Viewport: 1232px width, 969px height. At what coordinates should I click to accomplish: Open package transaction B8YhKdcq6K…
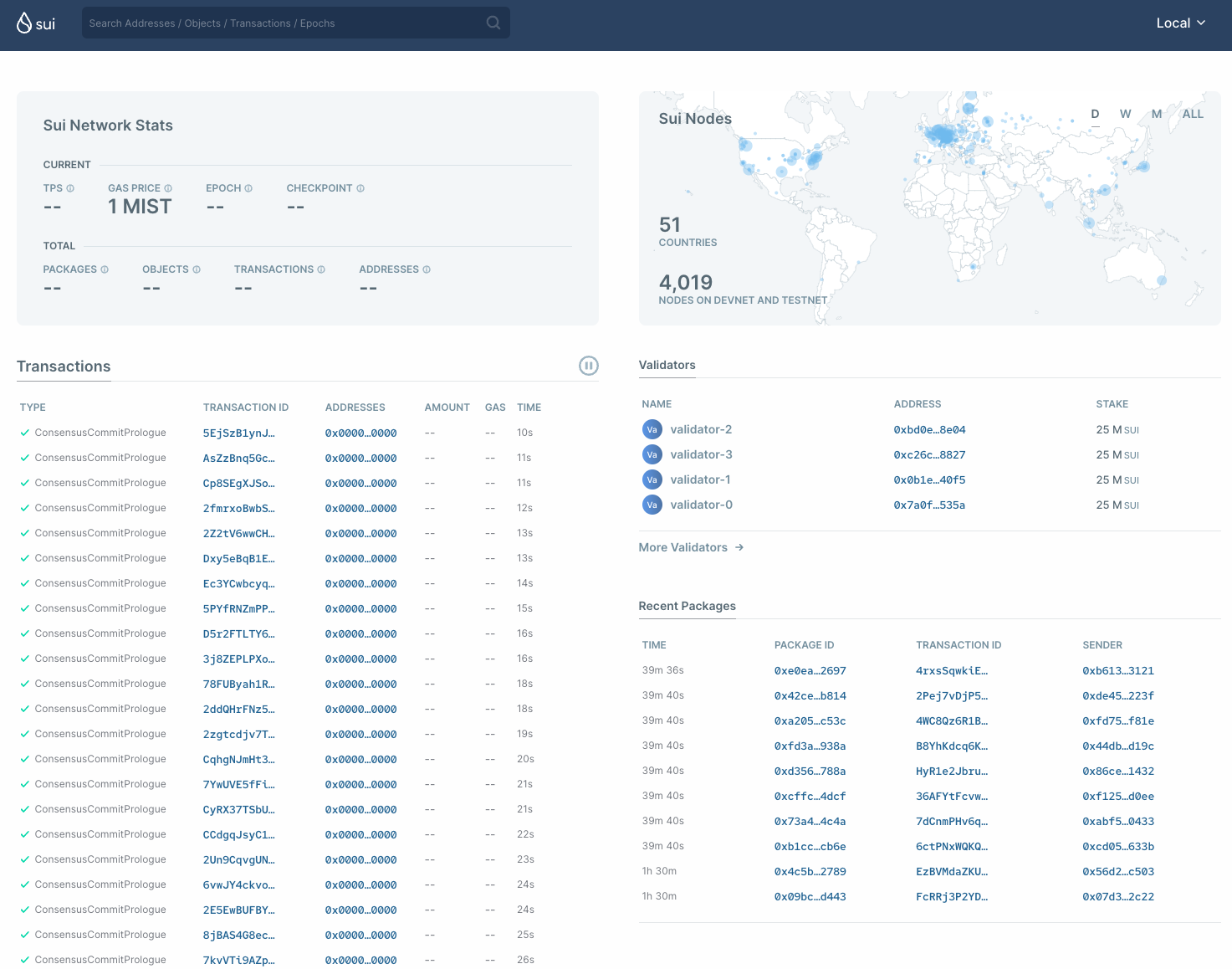tap(952, 746)
